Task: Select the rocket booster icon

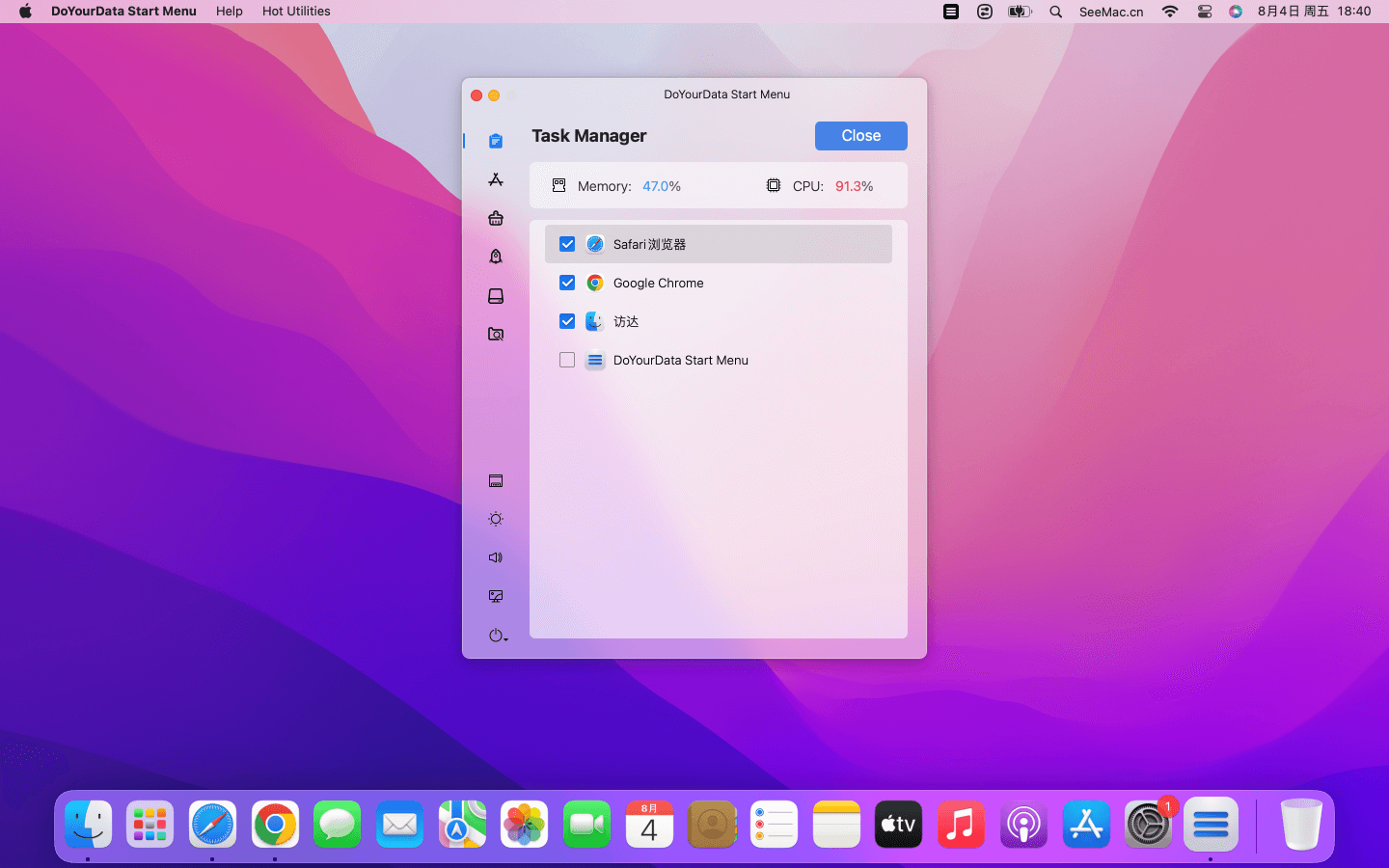Action: pos(496,257)
